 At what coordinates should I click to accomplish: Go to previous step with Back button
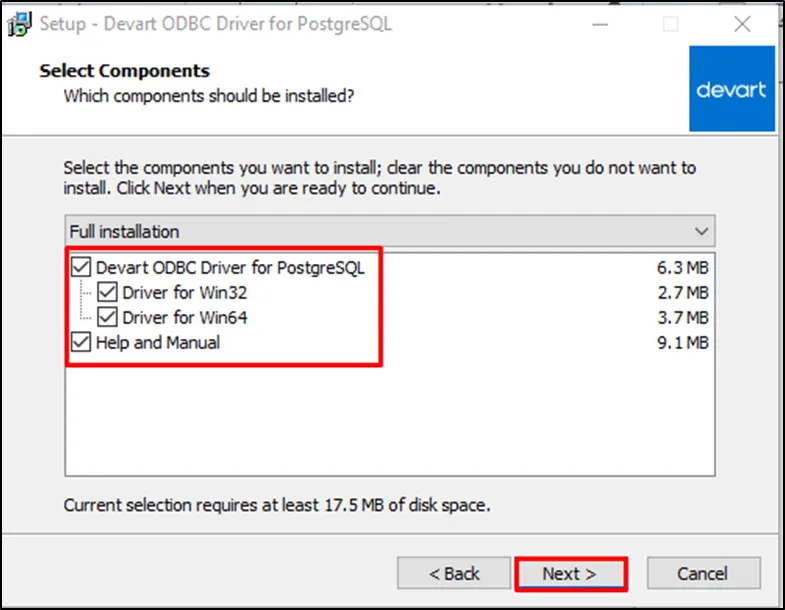(x=454, y=573)
